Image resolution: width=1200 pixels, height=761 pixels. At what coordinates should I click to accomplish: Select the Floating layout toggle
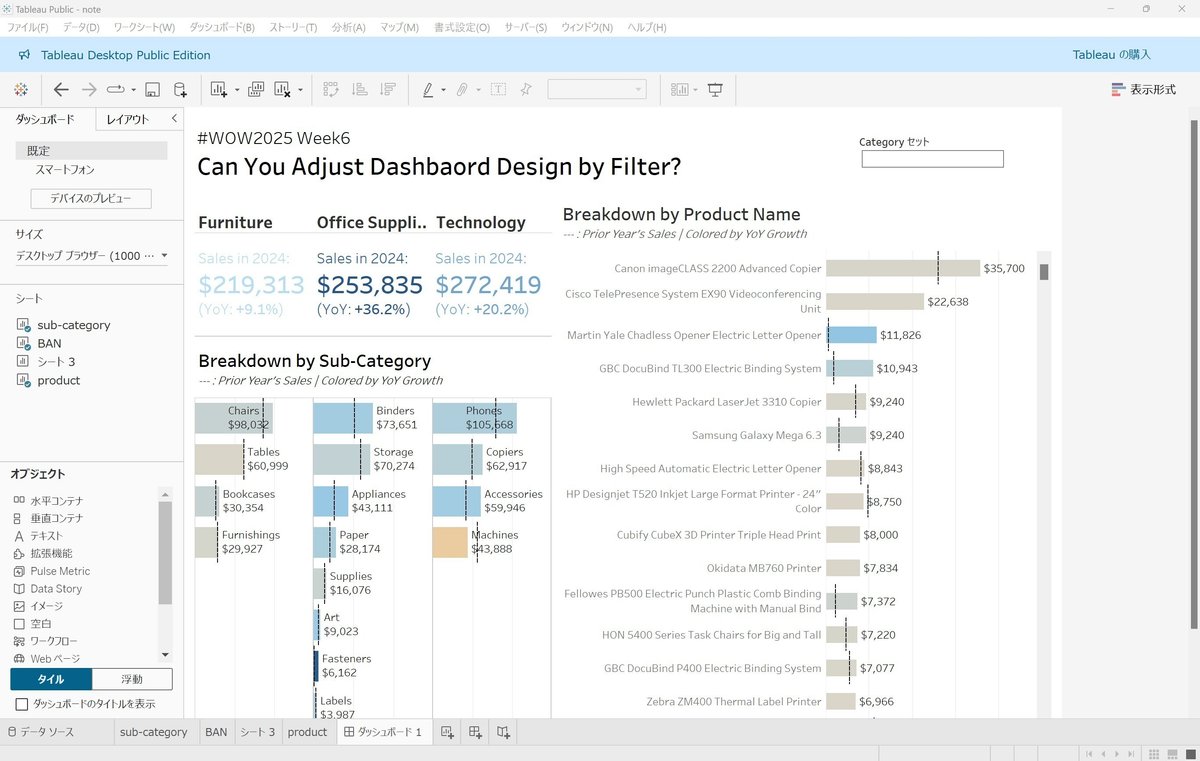[132, 680]
